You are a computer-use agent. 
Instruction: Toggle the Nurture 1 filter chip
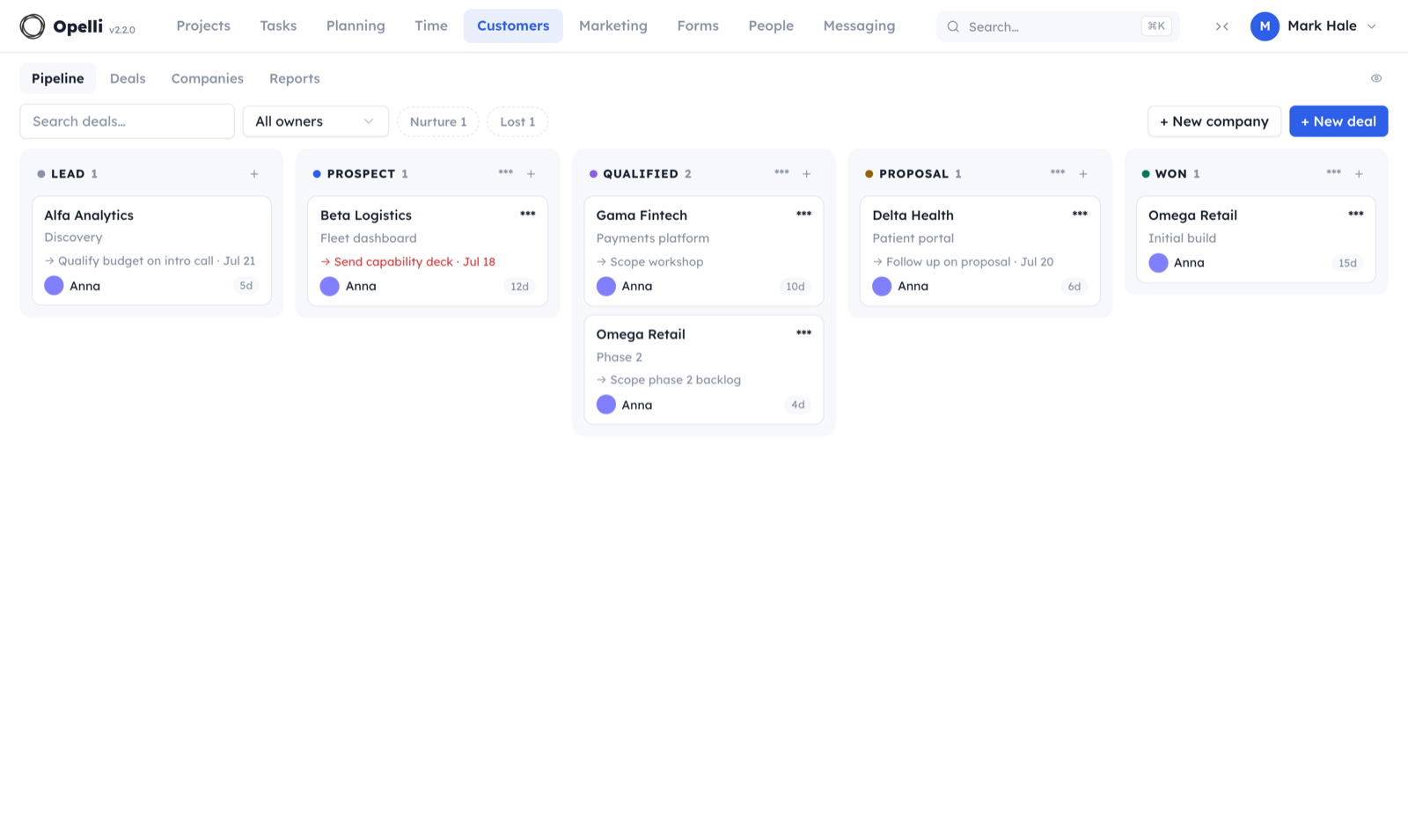(x=438, y=121)
